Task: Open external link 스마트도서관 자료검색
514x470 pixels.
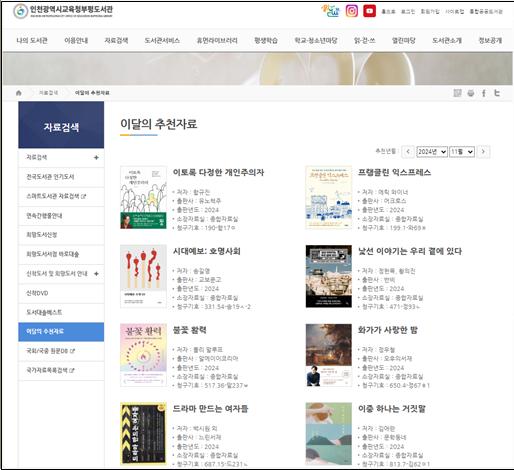Action: pyautogui.click(x=56, y=196)
